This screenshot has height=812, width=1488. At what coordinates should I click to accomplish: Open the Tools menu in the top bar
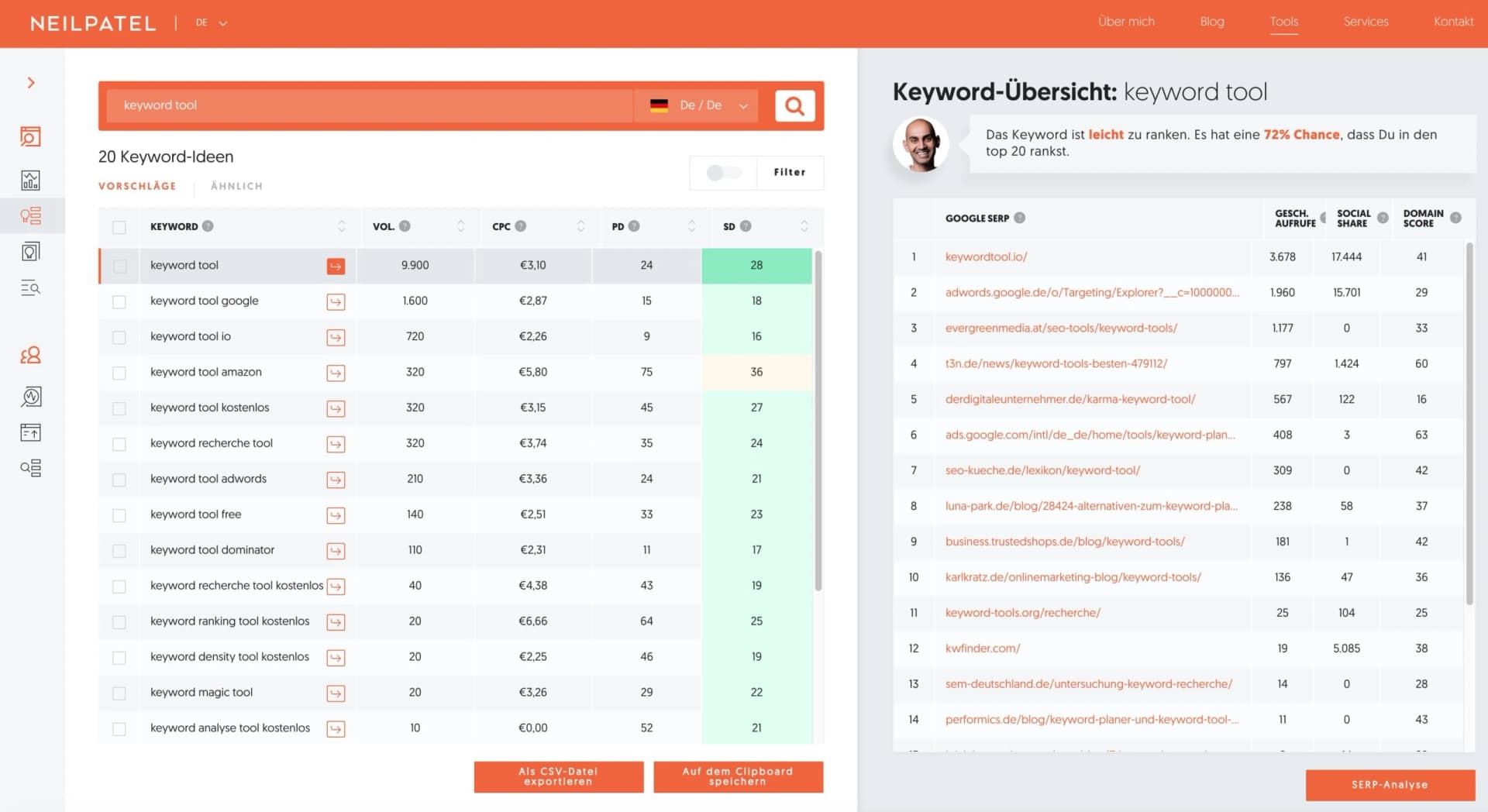click(1283, 22)
